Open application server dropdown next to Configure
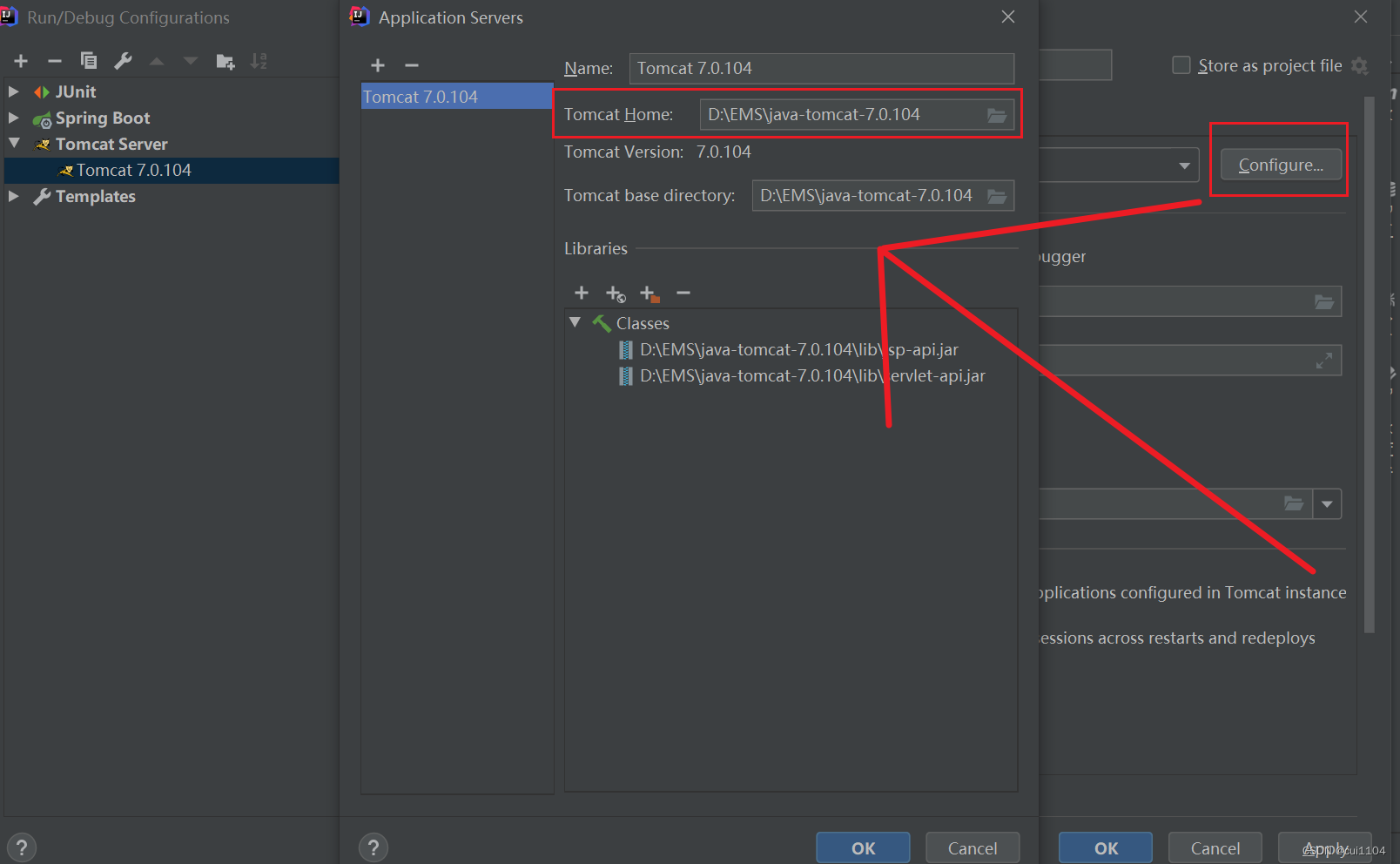The height and width of the screenshot is (864, 1400). click(x=1184, y=165)
